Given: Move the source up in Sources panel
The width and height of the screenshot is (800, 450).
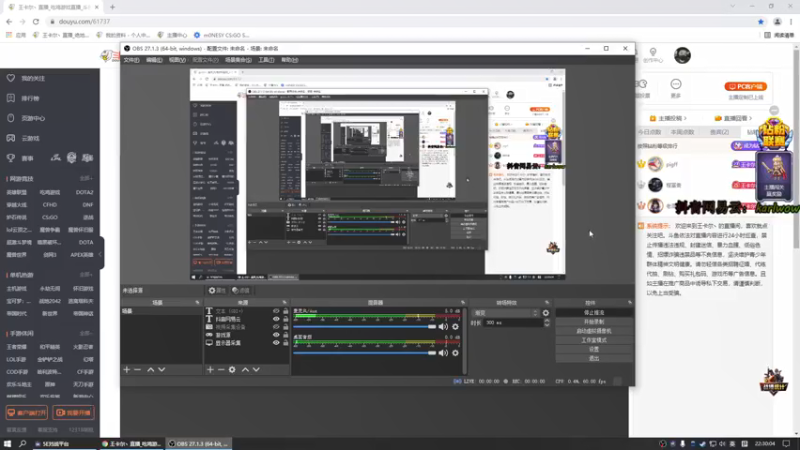Looking at the screenshot, I should click(245, 369).
